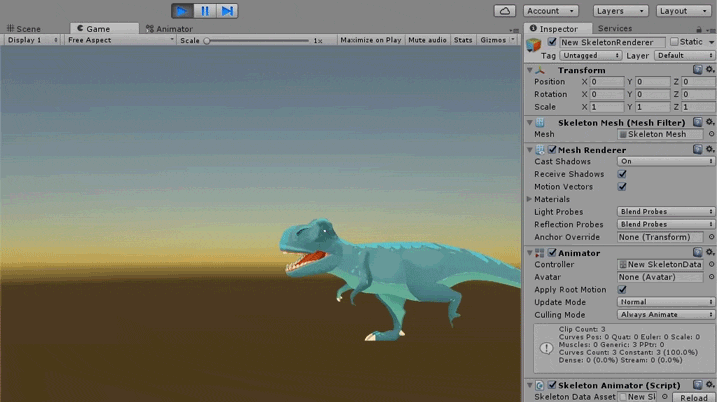718x402 pixels.
Task: Click the Play button
Action: [182, 11]
